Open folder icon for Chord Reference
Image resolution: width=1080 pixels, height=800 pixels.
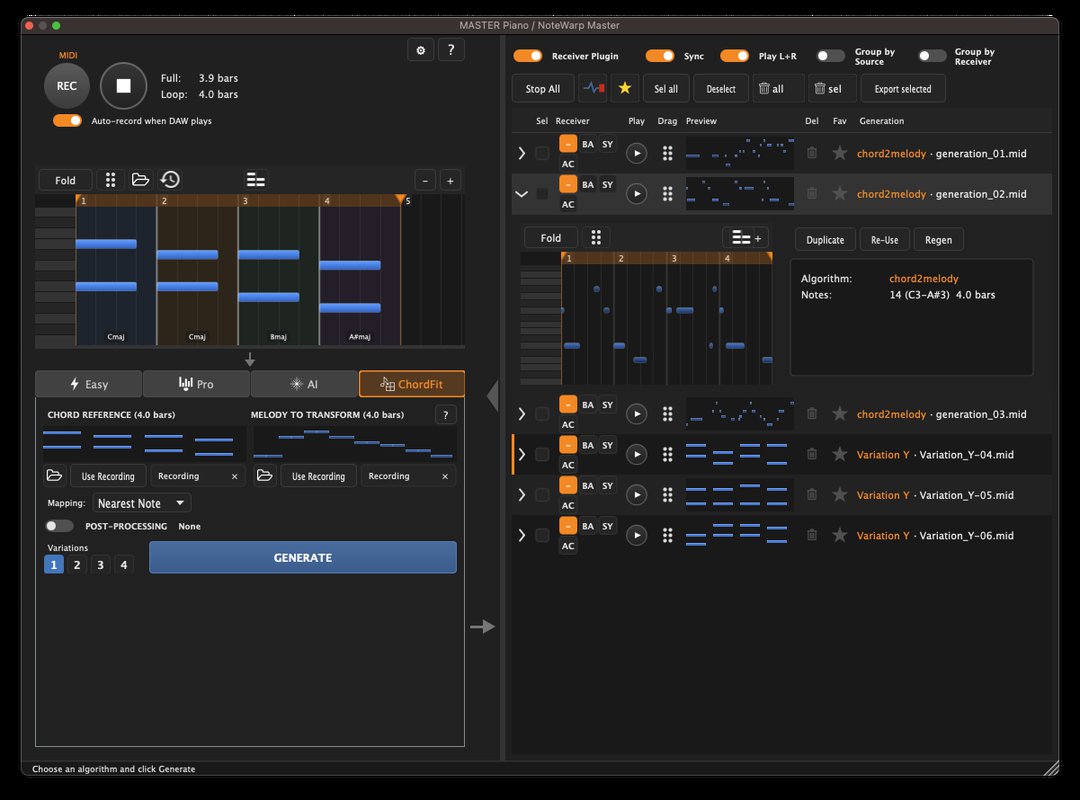[54, 476]
